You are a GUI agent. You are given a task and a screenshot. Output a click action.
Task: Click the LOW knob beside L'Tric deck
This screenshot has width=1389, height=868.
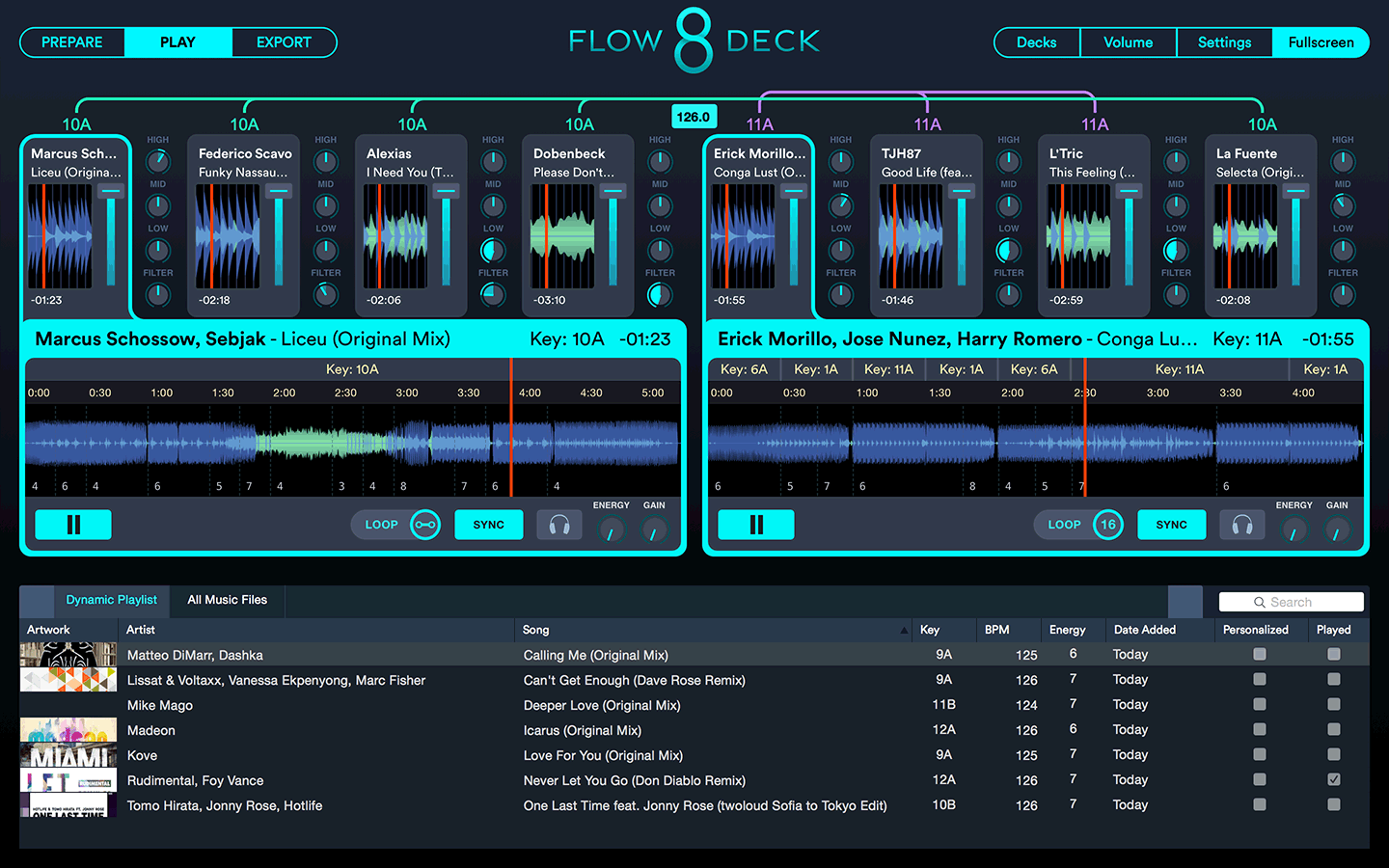(1176, 250)
